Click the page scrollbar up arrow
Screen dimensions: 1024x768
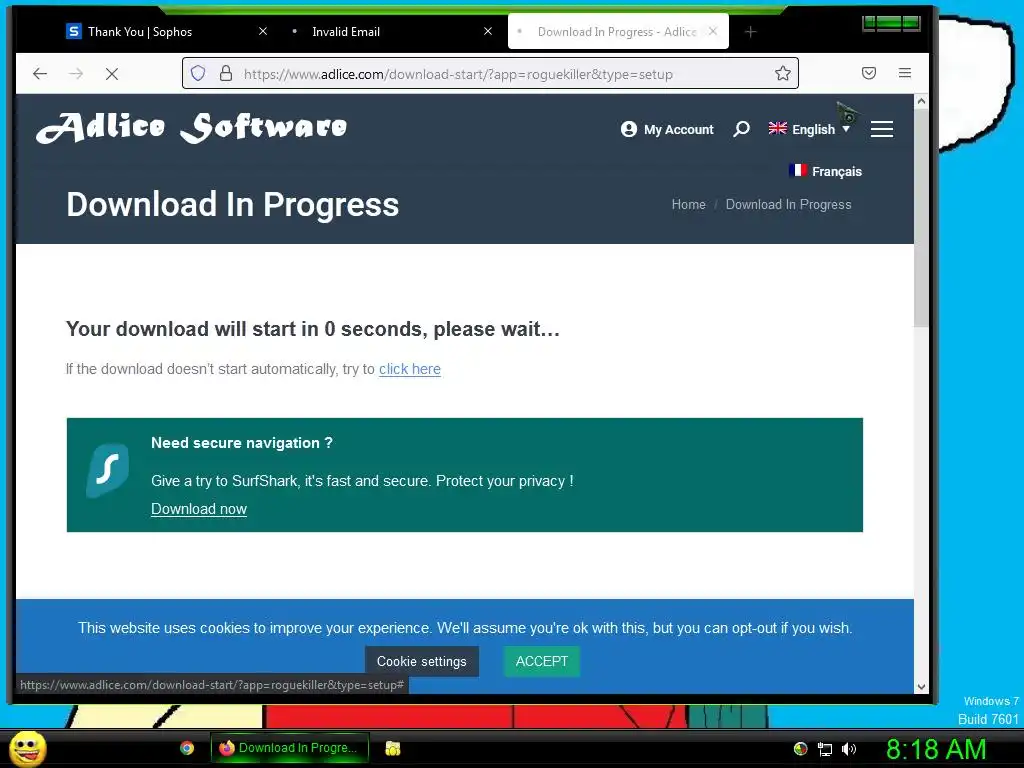click(921, 101)
